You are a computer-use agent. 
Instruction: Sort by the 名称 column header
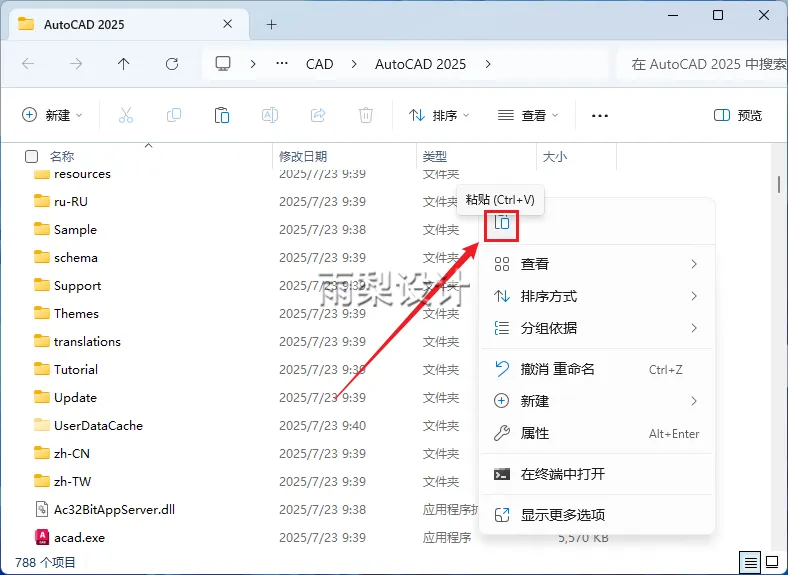click(x=62, y=156)
